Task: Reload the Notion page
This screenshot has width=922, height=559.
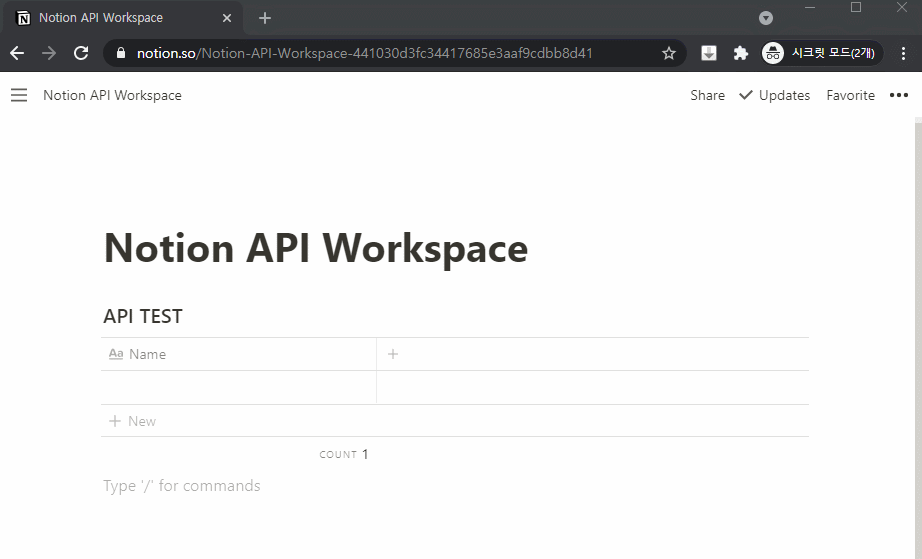Action: coord(81,53)
